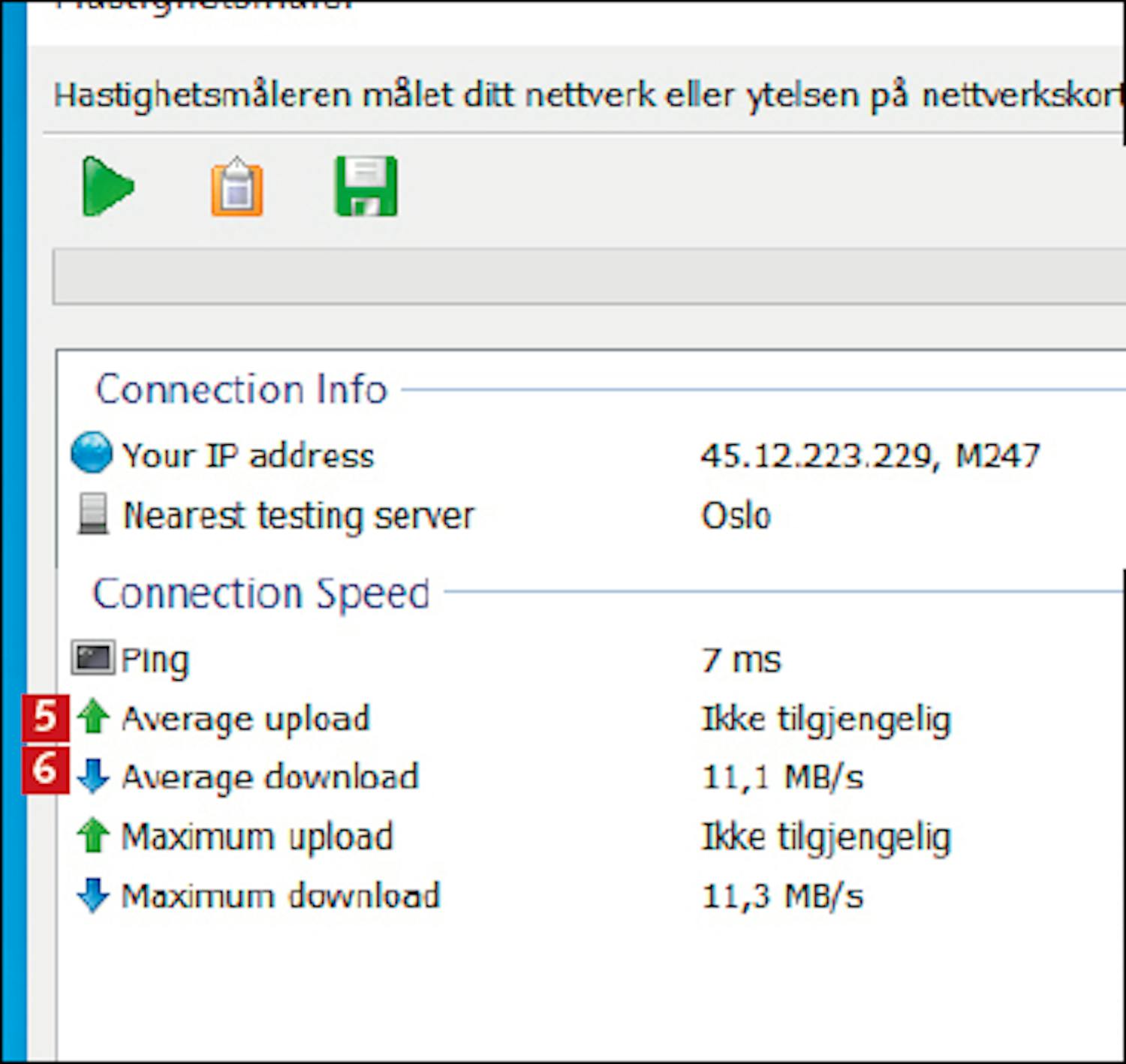
Task: Click the 11,3 MB/s maximum download value
Action: click(x=782, y=896)
